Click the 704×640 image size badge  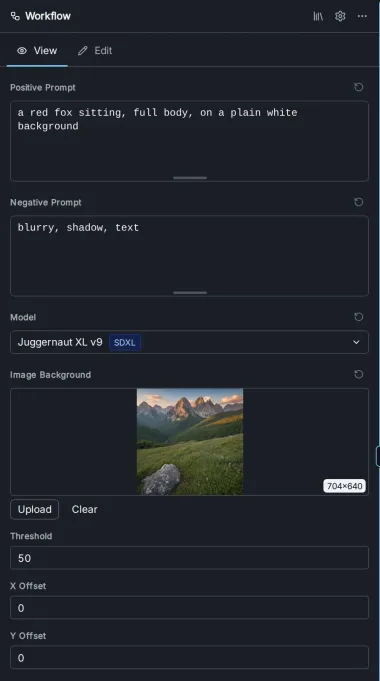coord(344,486)
